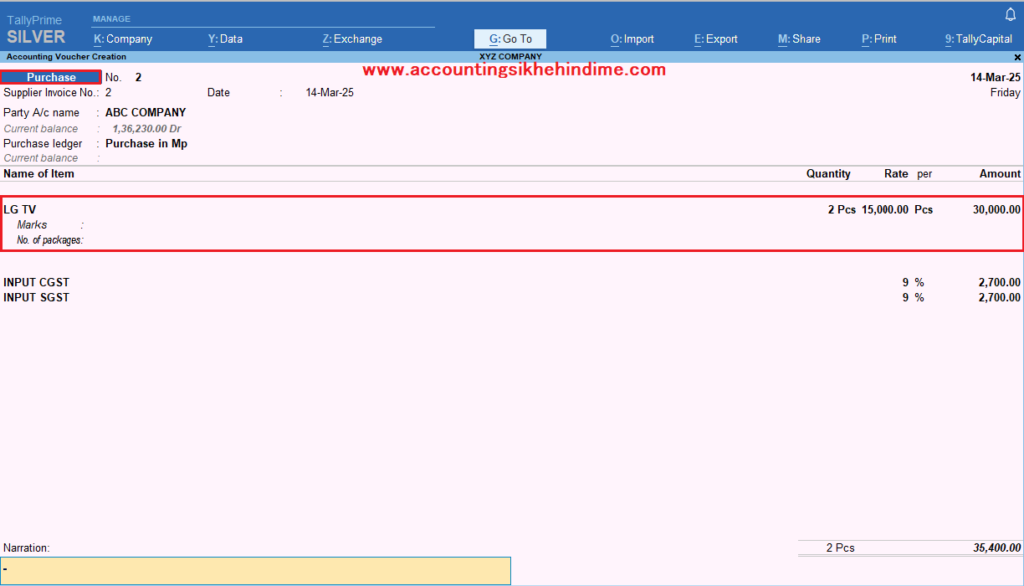This screenshot has width=1024, height=586.
Task: Open the O: Import menu
Action: point(632,39)
